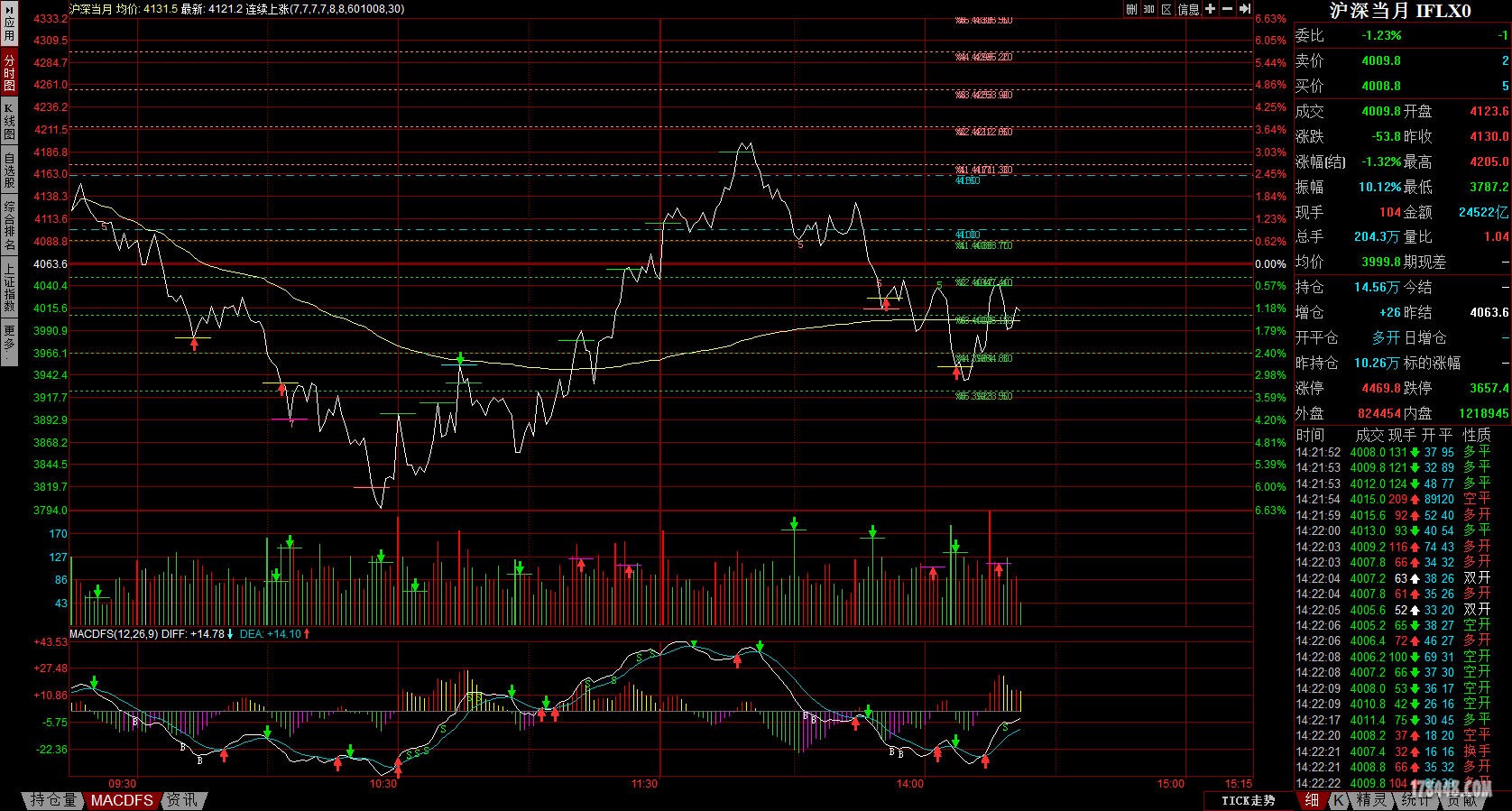The image size is (1512, 811).
Task: Select the MACDFS indicator tab
Action: point(122,800)
